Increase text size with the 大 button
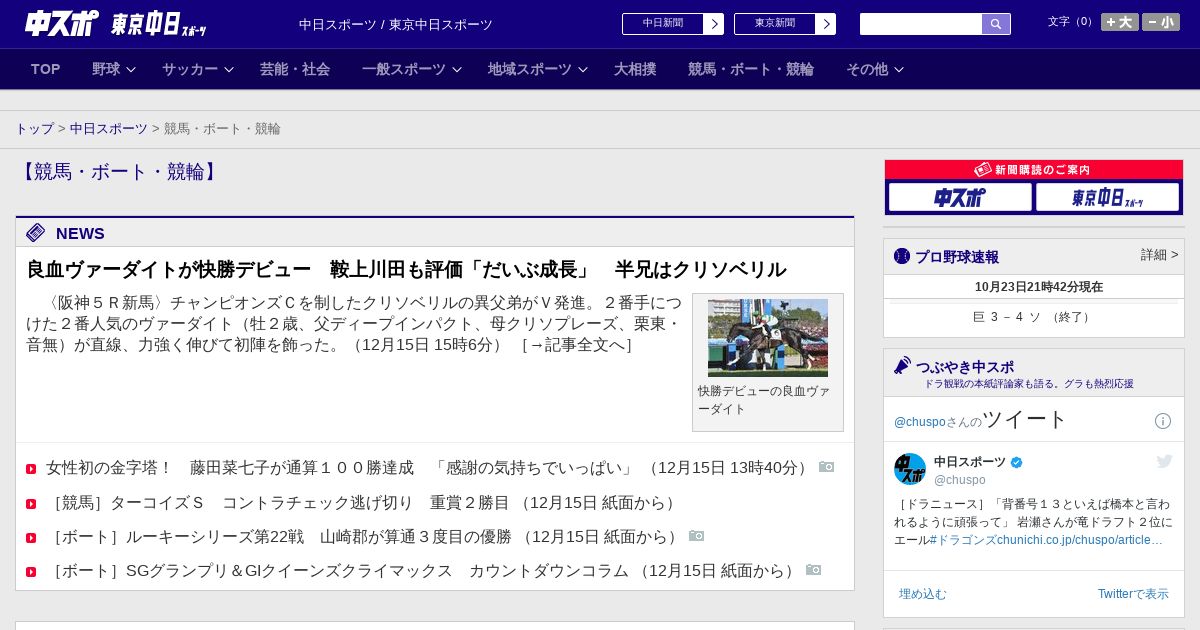This screenshot has width=1200, height=630. (x=1120, y=22)
